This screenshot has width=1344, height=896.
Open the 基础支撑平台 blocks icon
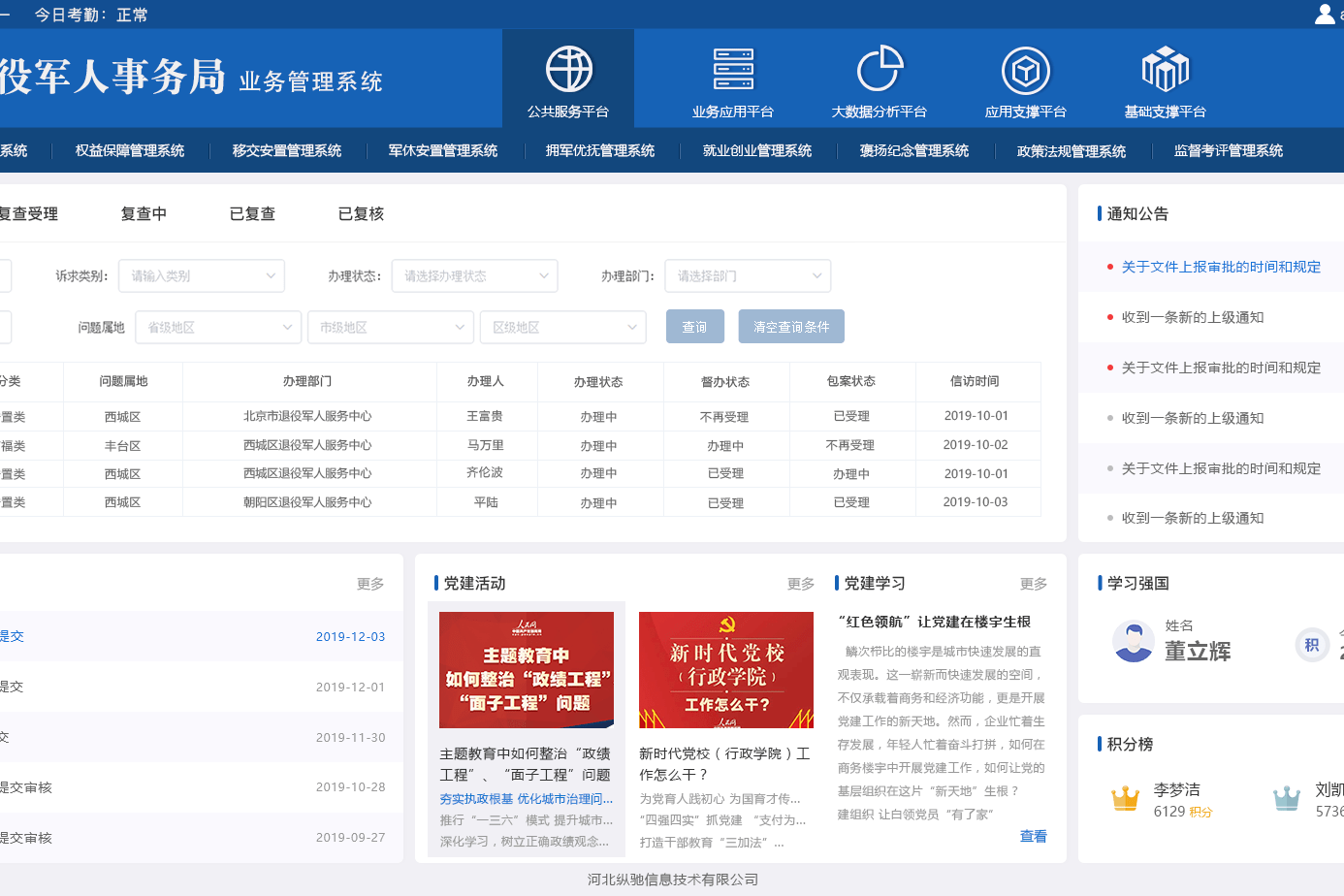click(x=1165, y=70)
